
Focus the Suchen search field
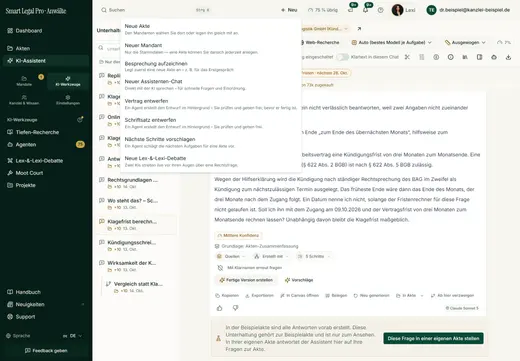click(x=155, y=10)
